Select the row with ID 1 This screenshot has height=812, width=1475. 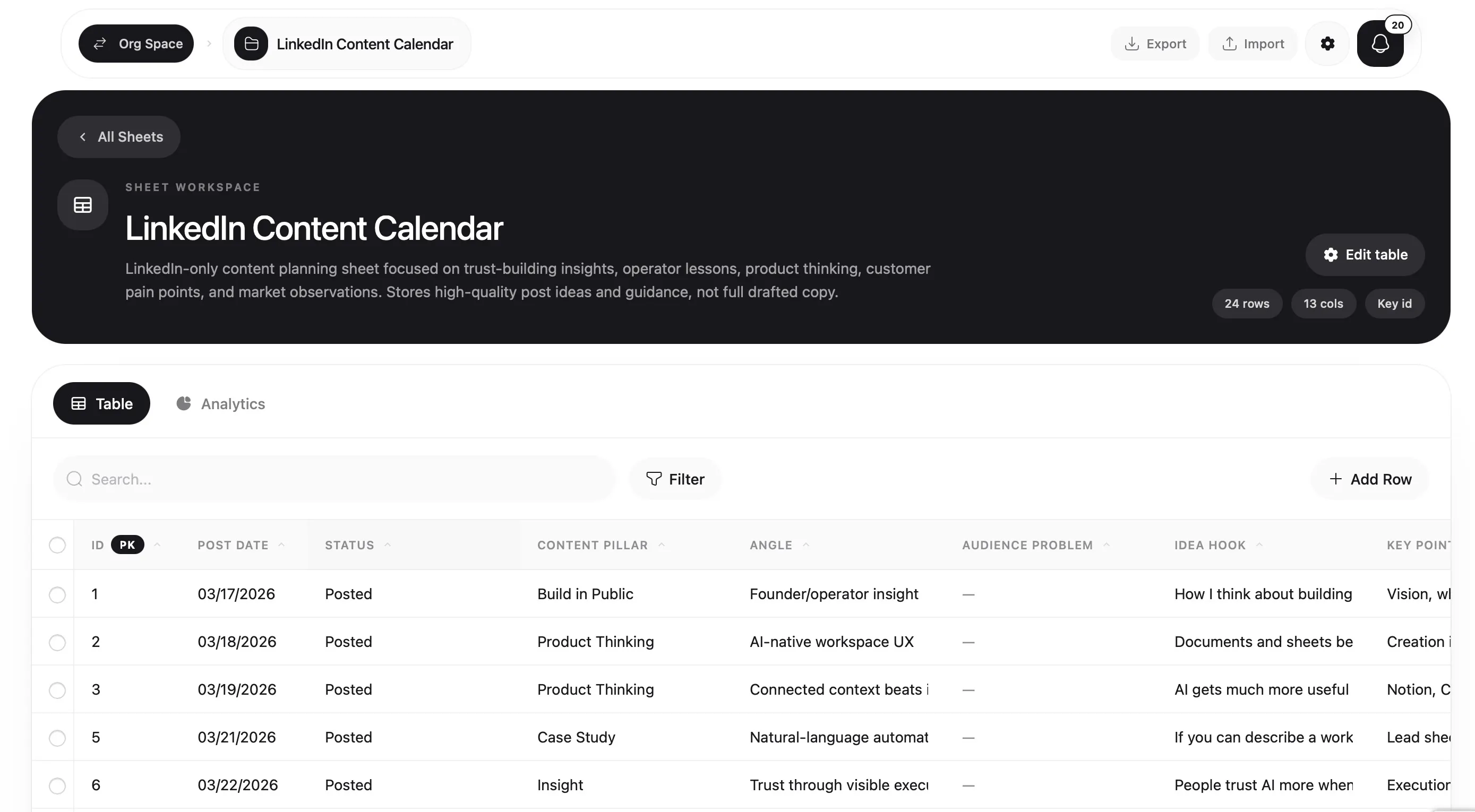coord(57,594)
